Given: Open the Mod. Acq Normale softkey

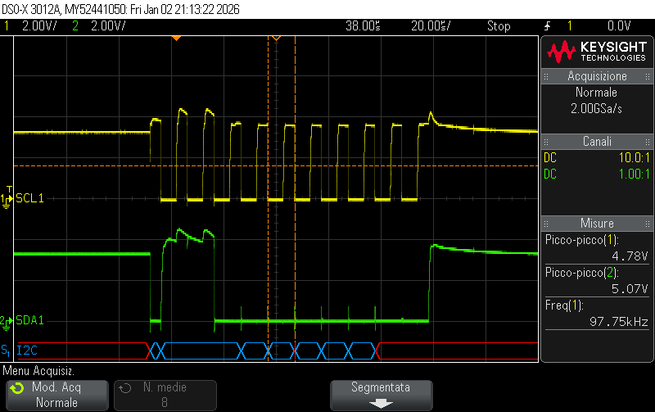Looking at the screenshot, I should coord(57,395).
